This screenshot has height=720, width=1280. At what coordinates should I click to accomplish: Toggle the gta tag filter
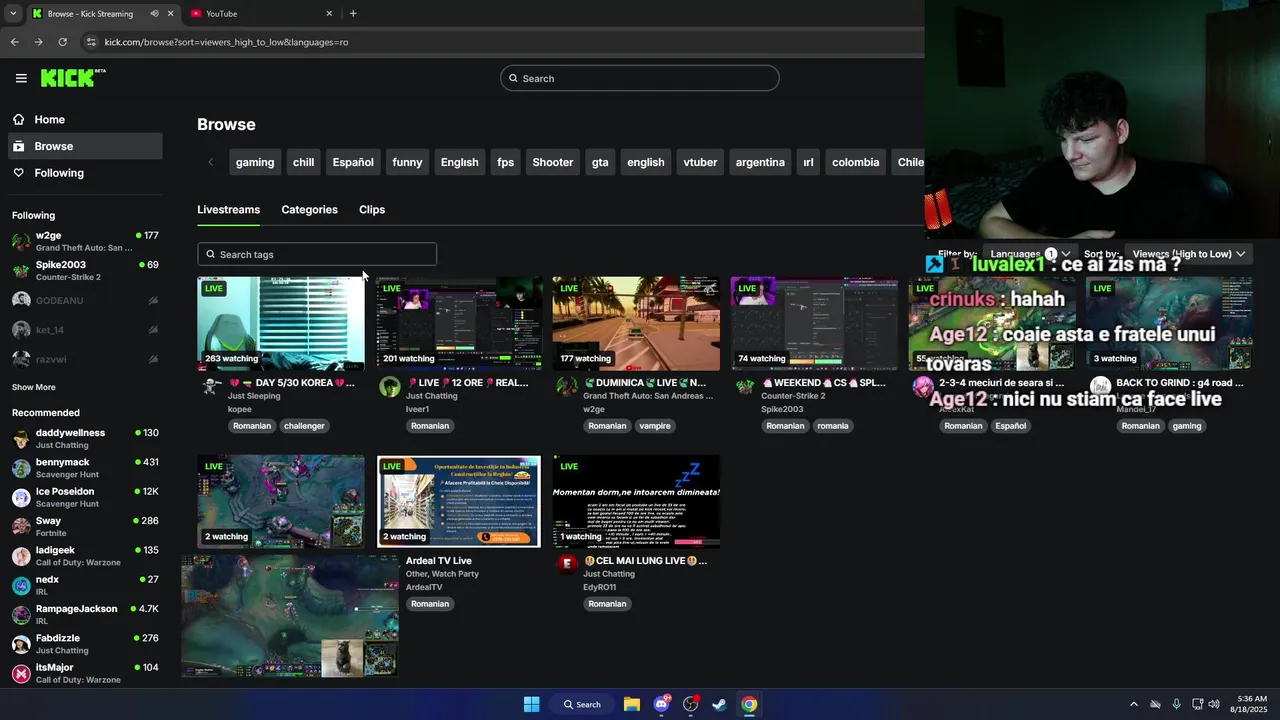[x=600, y=162]
